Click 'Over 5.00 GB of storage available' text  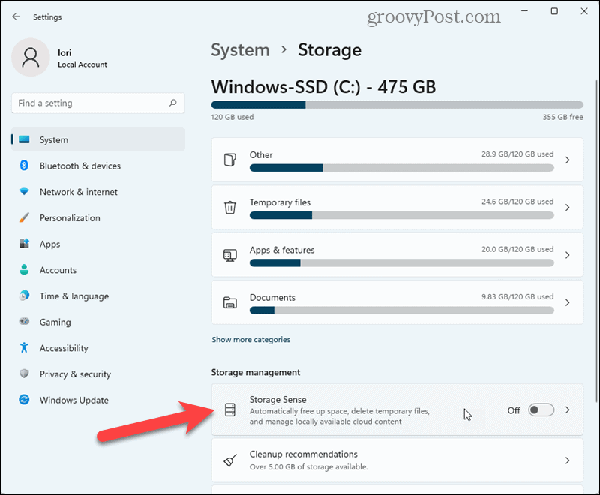[x=308, y=467]
